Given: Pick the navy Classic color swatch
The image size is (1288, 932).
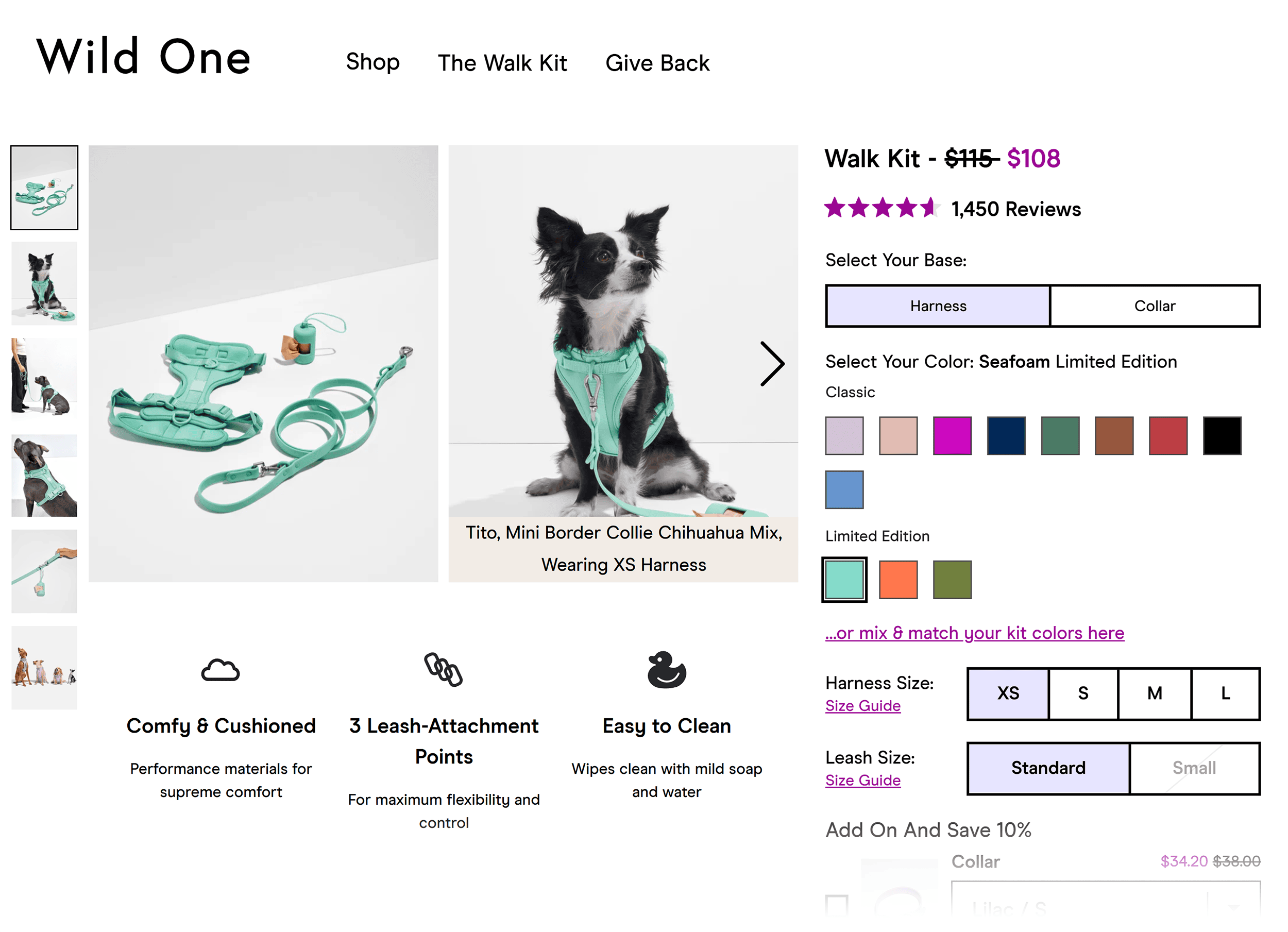Looking at the screenshot, I should pyautogui.click(x=1006, y=436).
